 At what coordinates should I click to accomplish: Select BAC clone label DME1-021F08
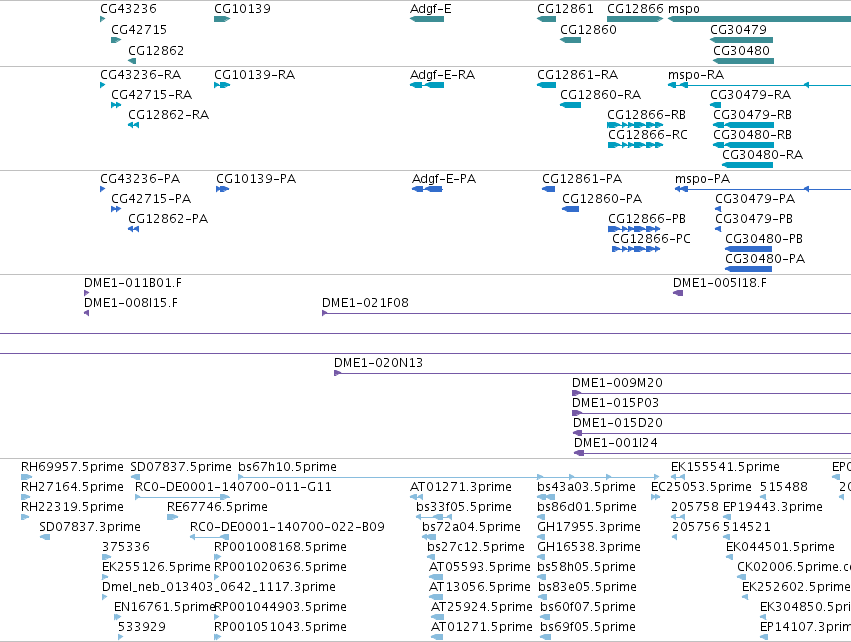tap(365, 303)
